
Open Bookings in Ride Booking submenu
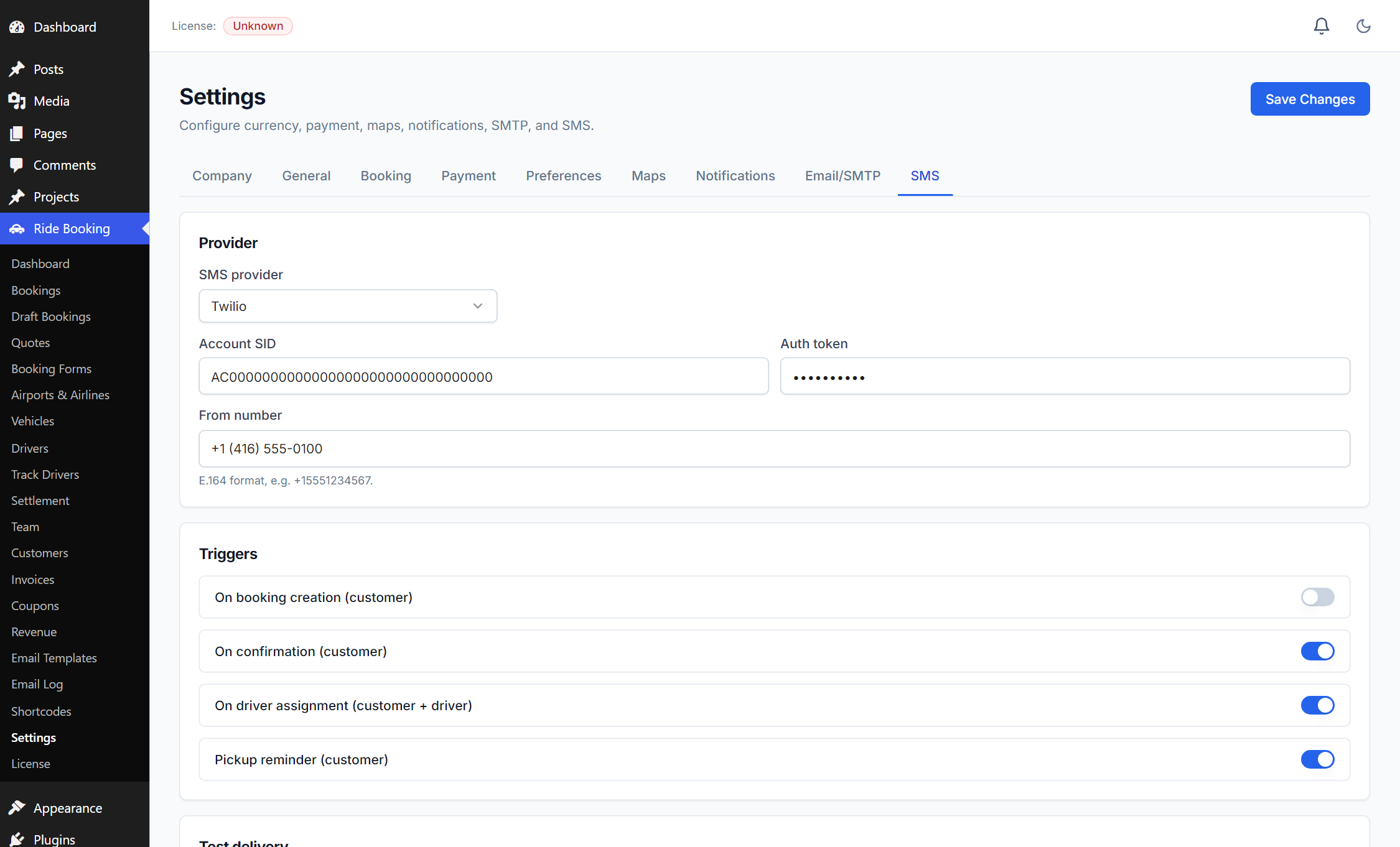[36, 290]
